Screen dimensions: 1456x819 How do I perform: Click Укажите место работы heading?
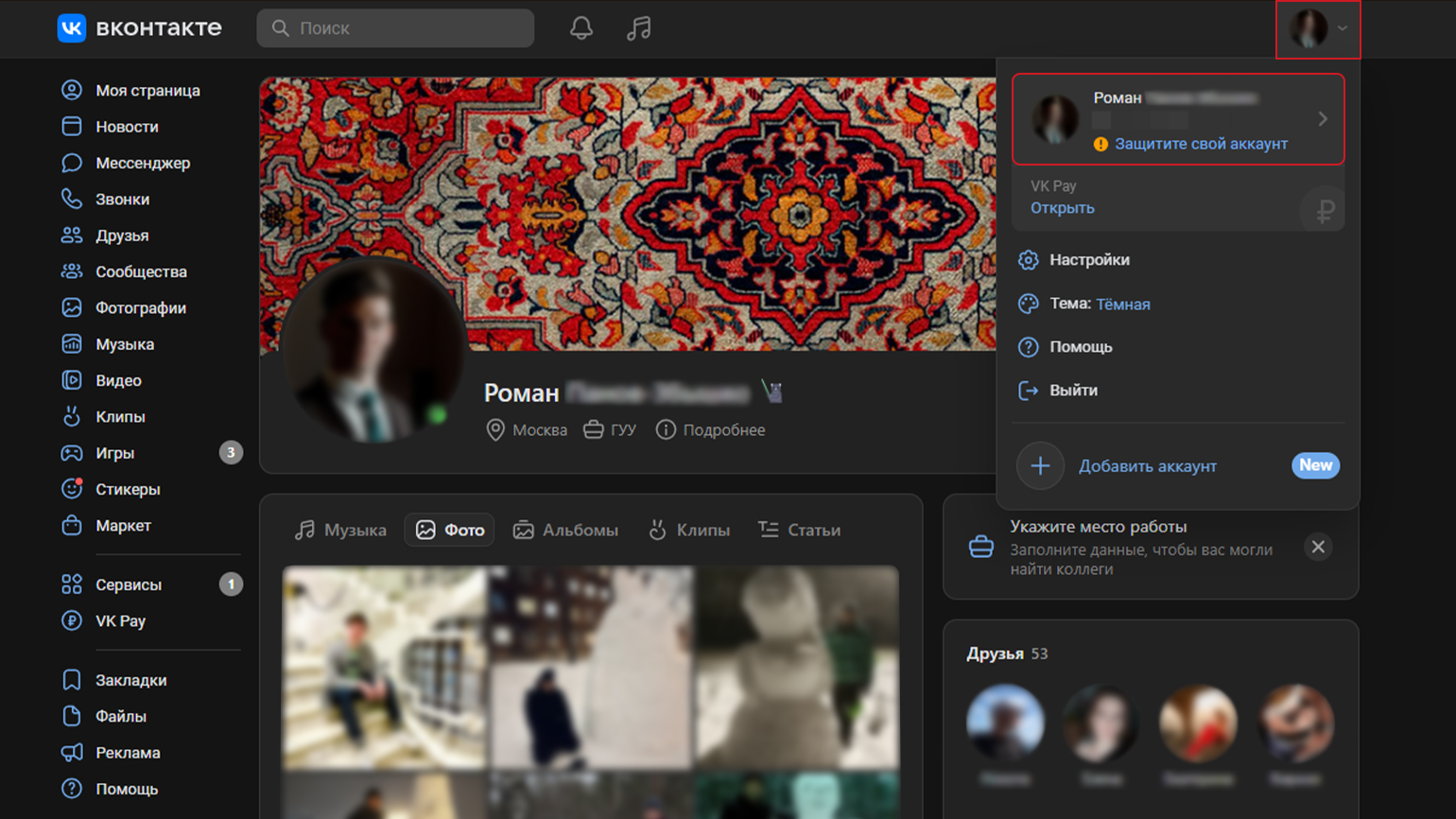point(1098,527)
